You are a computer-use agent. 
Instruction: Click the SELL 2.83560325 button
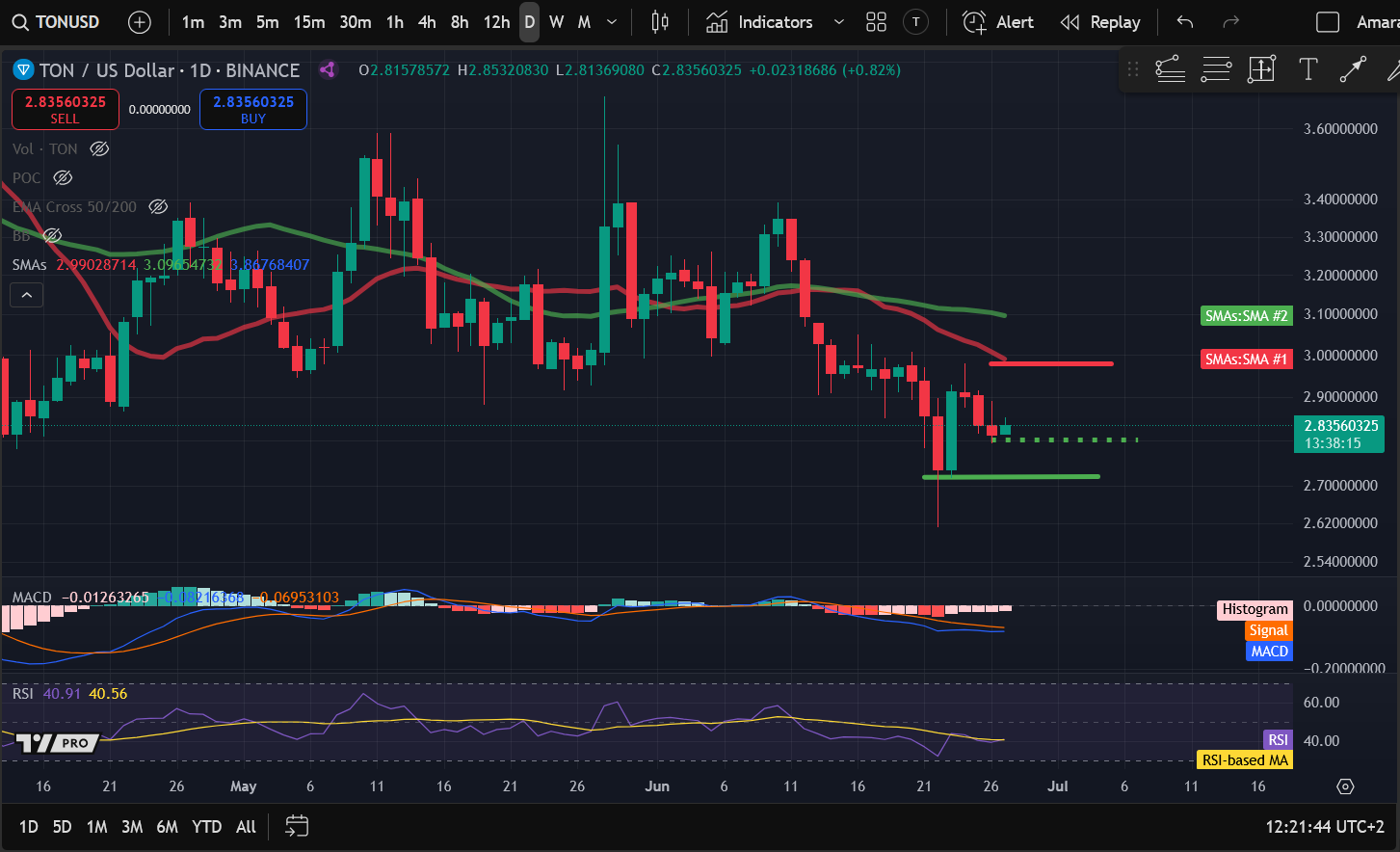tap(66, 109)
